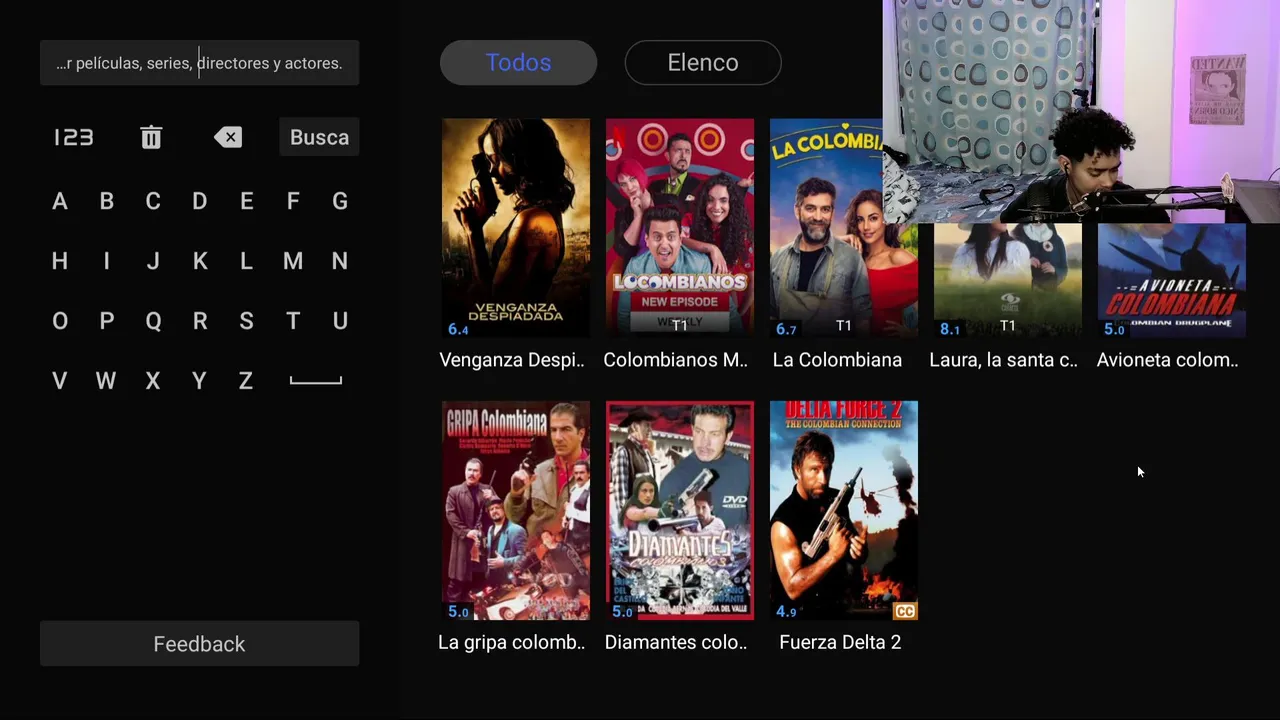Select letter S on keyboard

246,321
